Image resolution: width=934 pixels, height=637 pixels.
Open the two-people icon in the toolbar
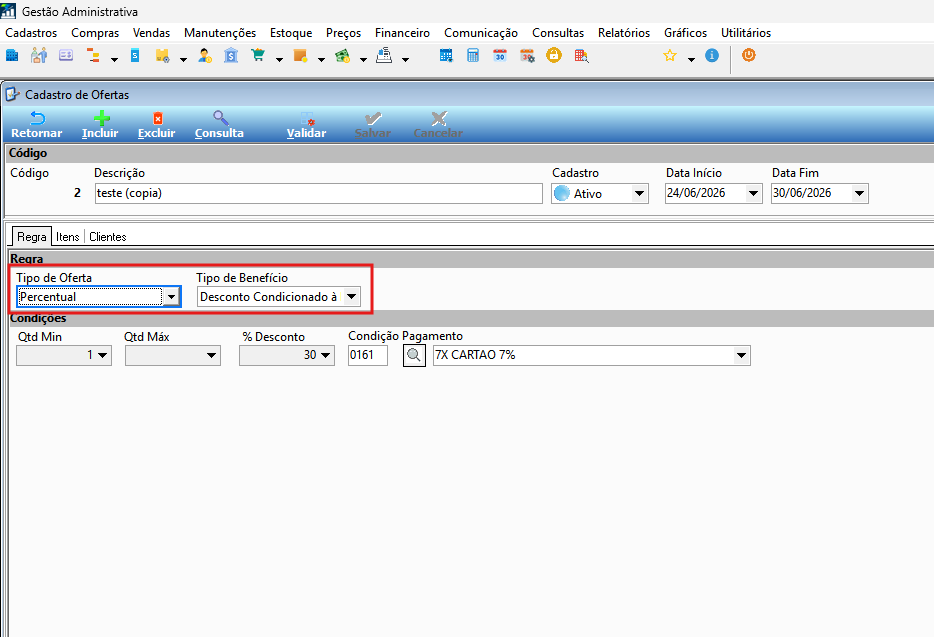(39, 56)
